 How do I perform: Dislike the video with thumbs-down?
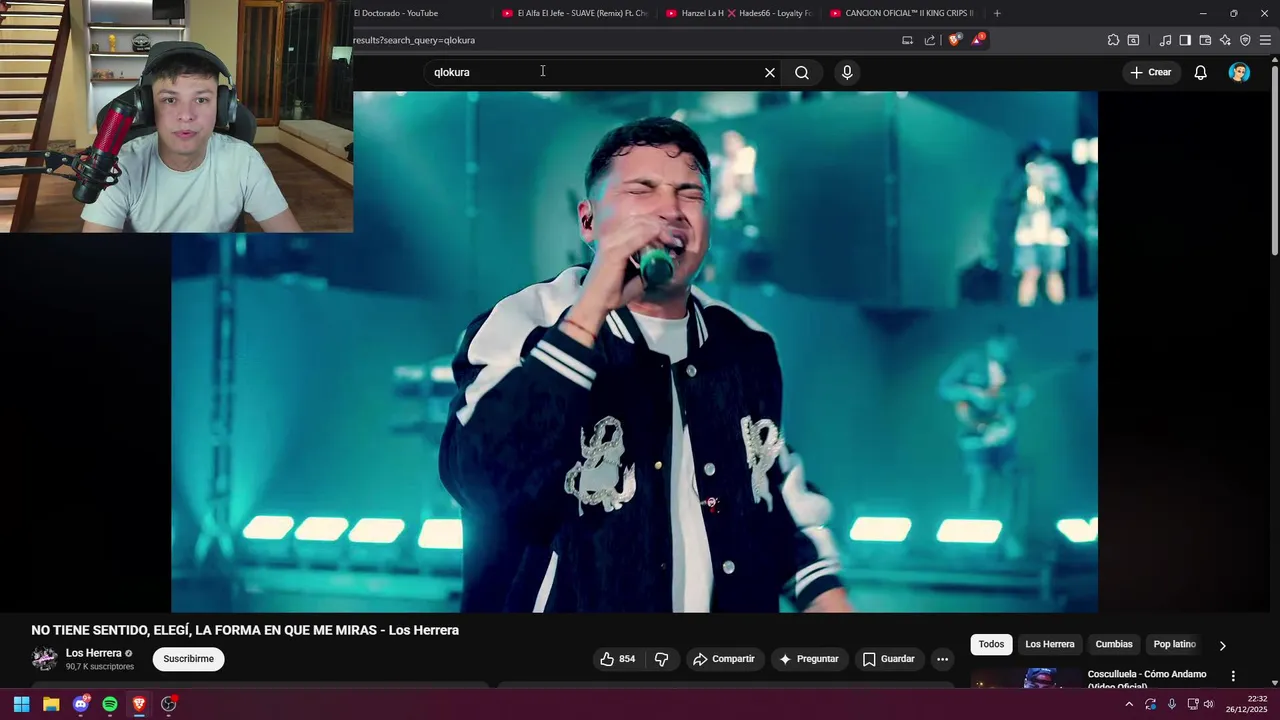tap(661, 659)
